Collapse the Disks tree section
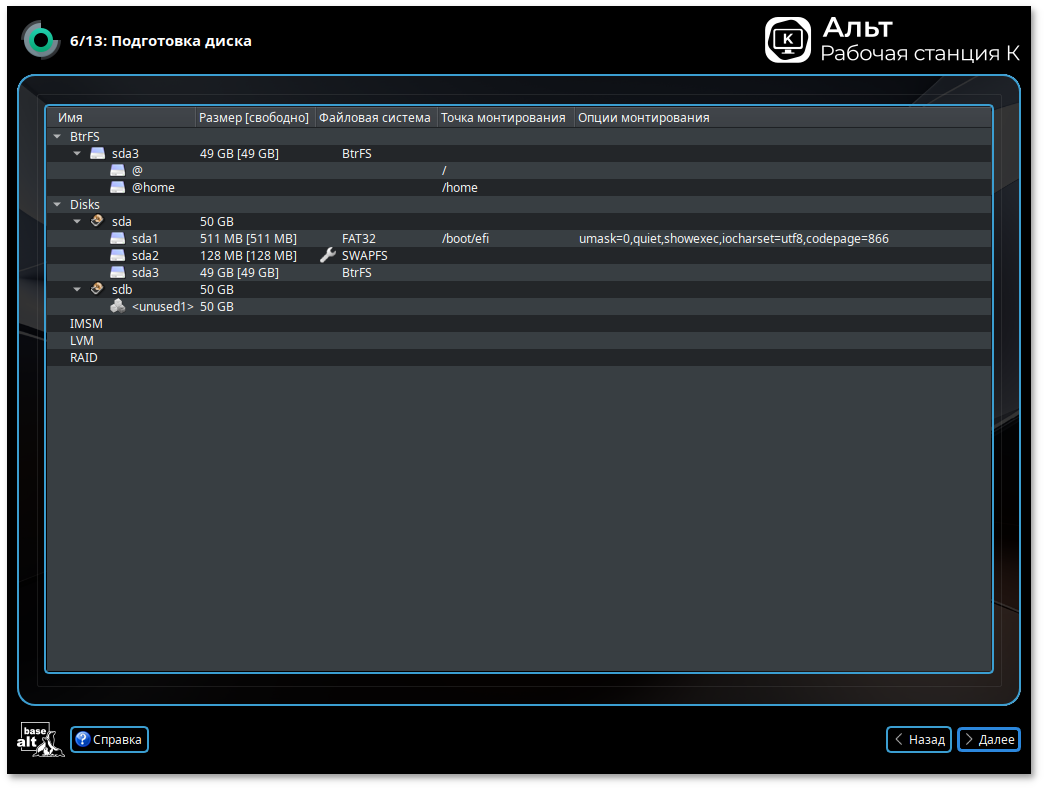The width and height of the screenshot is (1044, 788). pos(56,204)
